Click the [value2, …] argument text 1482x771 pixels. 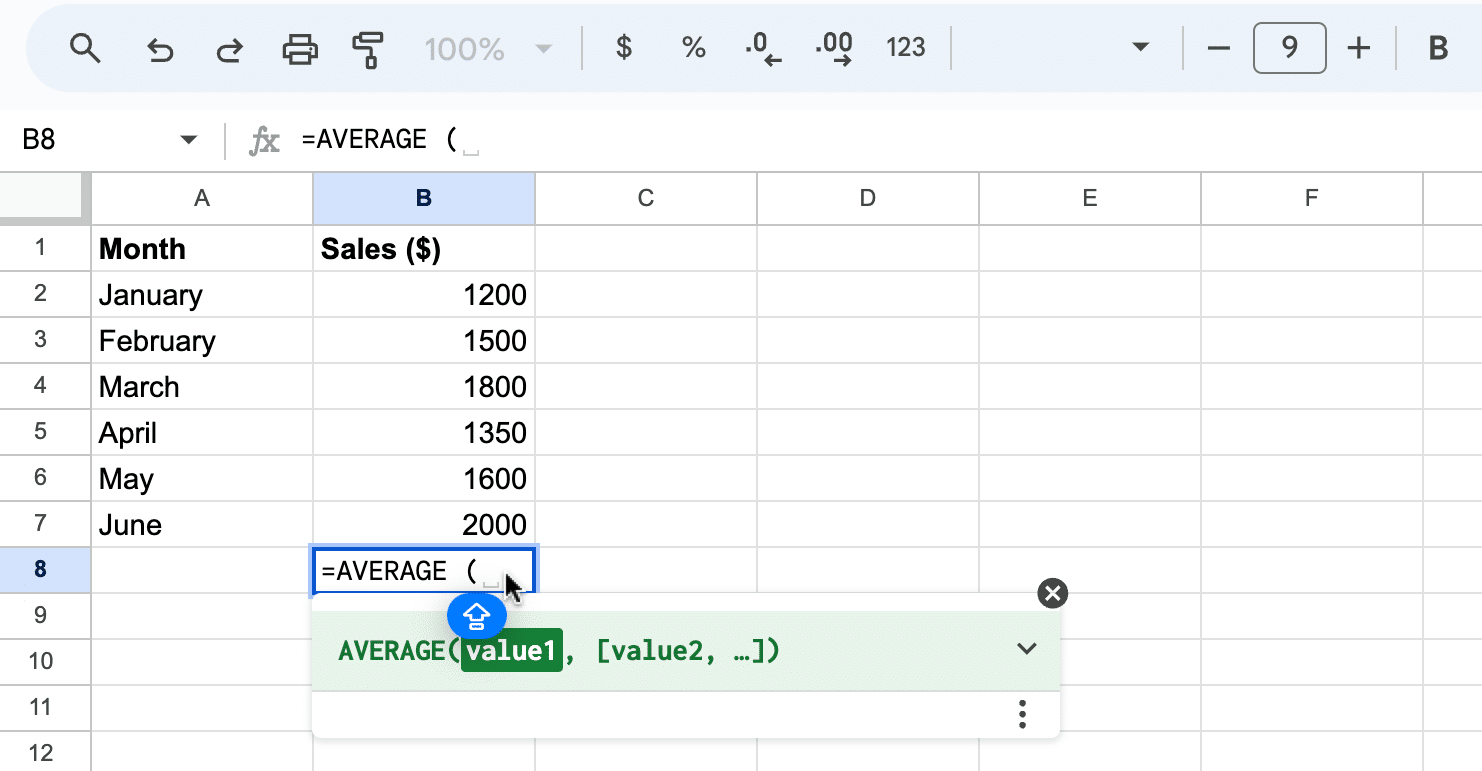click(681, 651)
